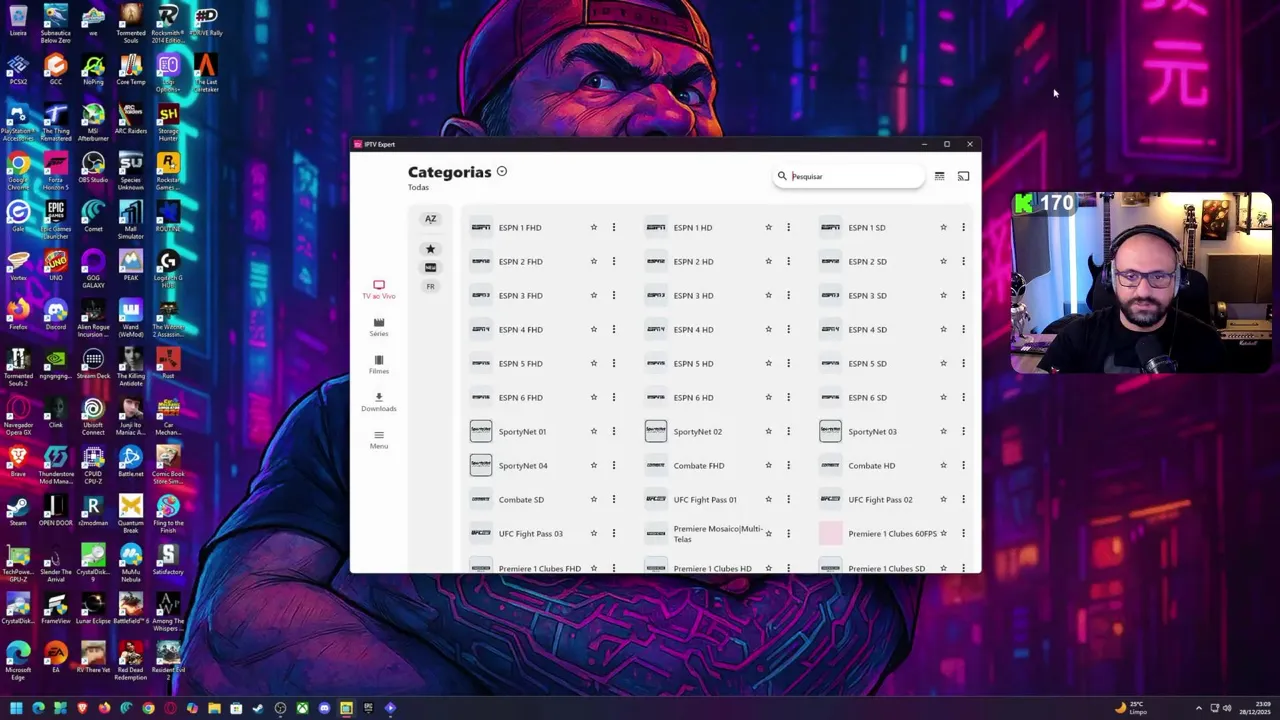Open Discord from the taskbar
This screenshot has height=720, width=1280.
[324, 708]
